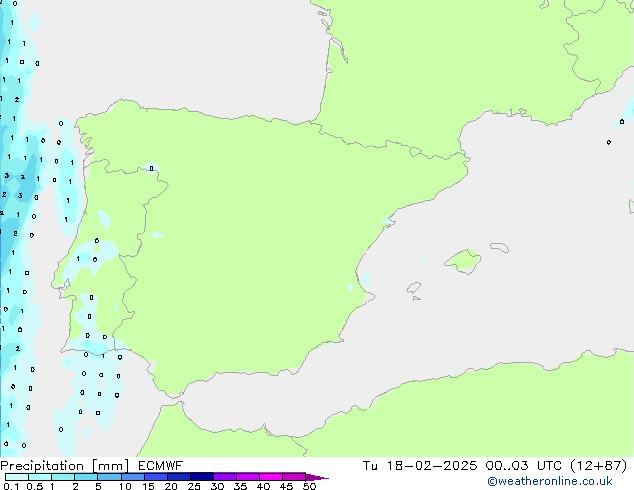Select the 1–2 mm legend swatch
Image resolution: width=634 pixels, height=490 pixels.
pos(63,477)
